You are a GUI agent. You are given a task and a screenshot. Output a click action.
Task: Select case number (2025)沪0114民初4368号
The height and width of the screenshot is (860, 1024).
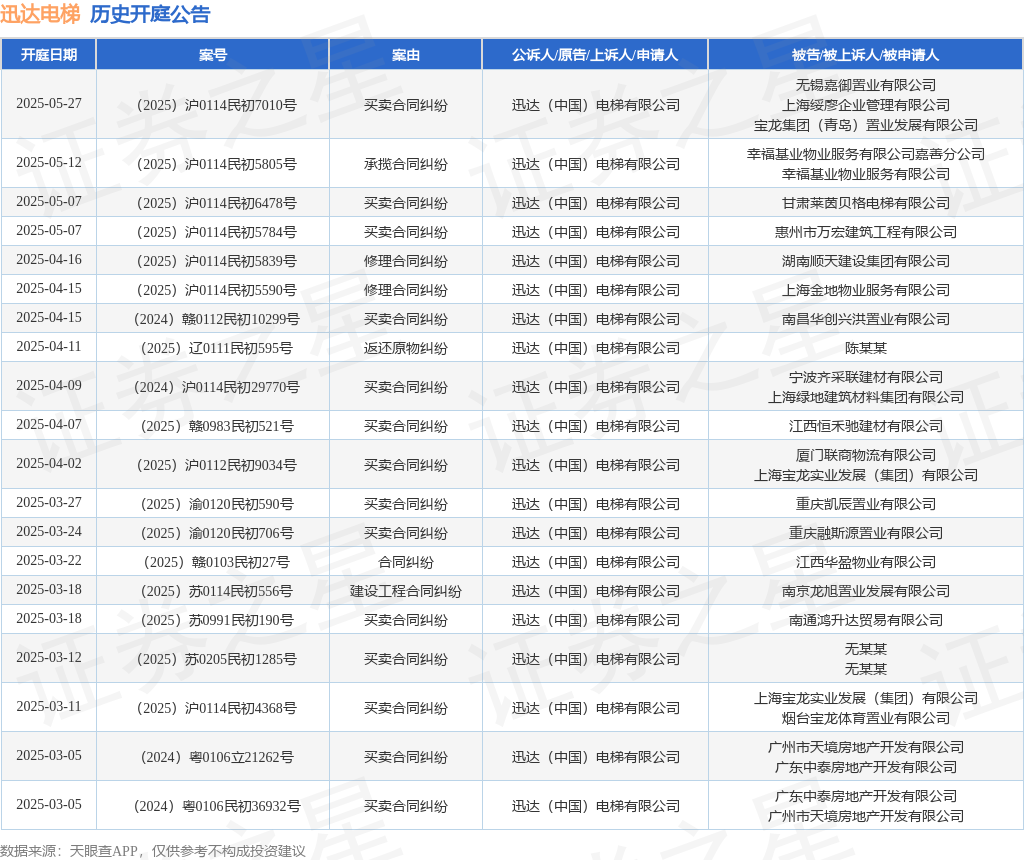click(x=216, y=709)
